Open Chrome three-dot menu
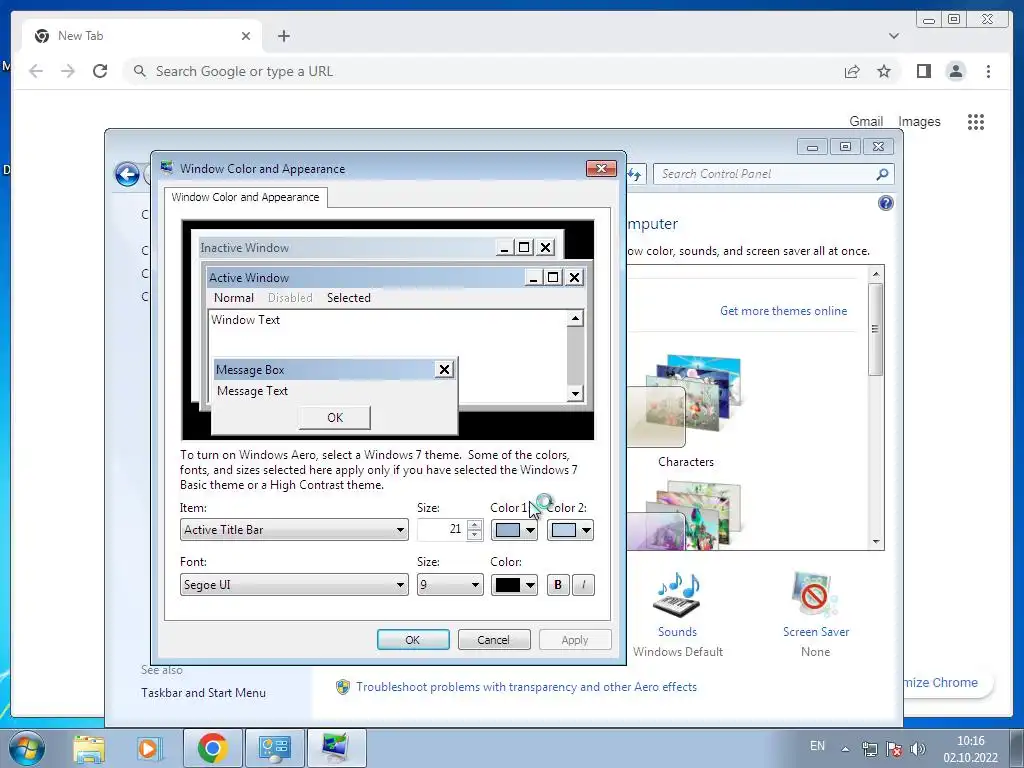This screenshot has width=1024, height=768. 988,71
